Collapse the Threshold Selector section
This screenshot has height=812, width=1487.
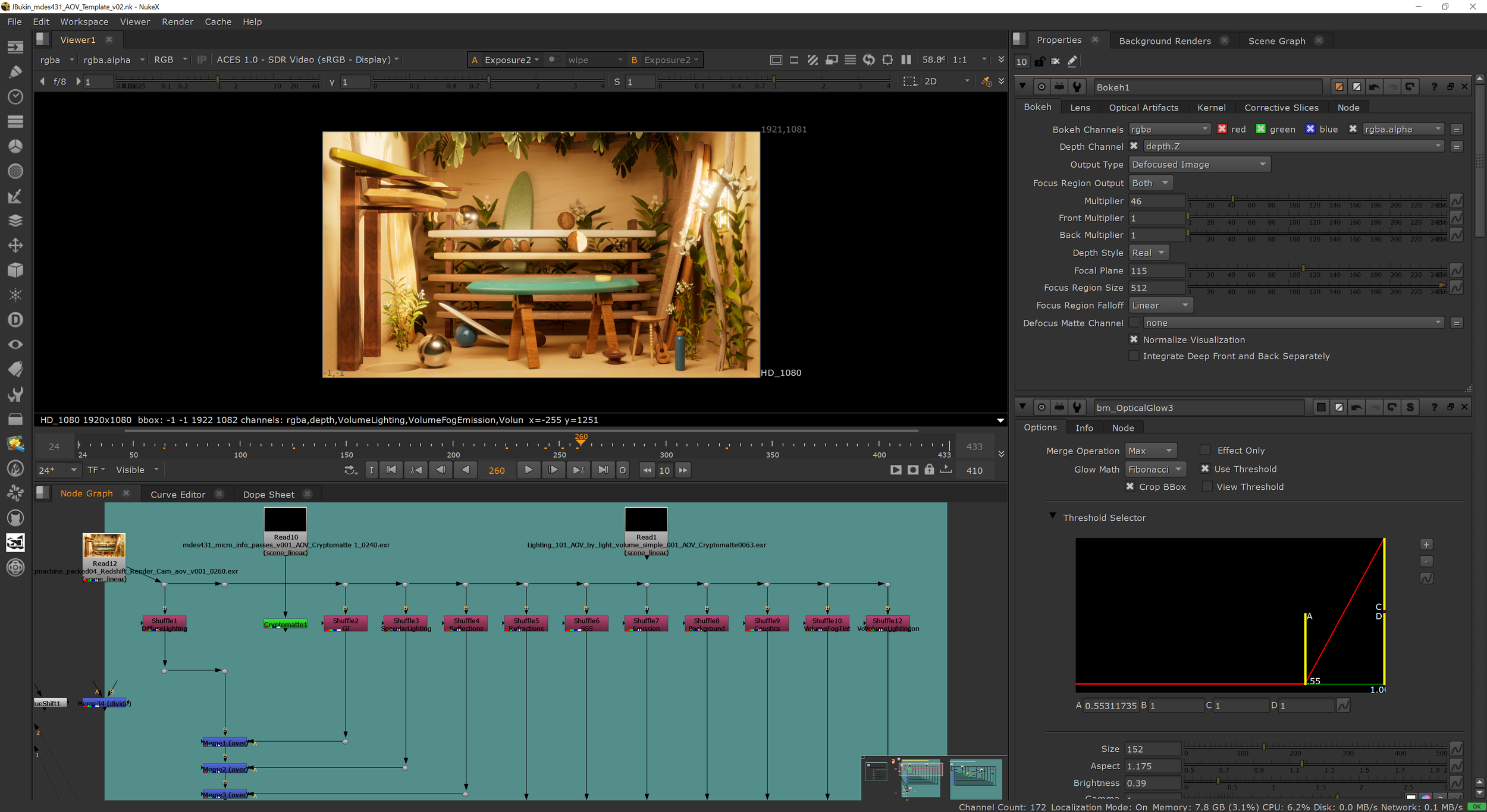1052,516
